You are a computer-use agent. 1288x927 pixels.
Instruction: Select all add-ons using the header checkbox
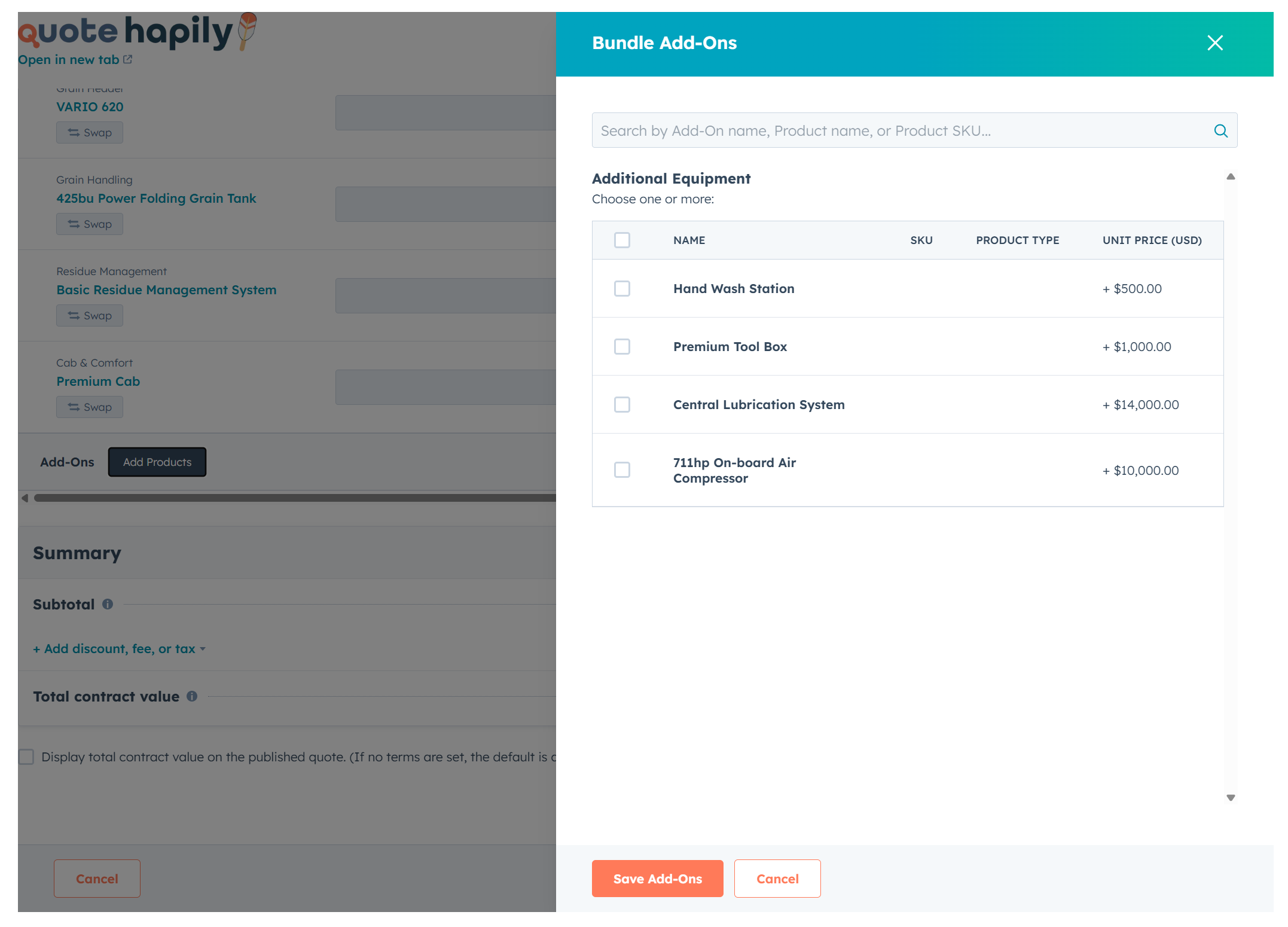pos(622,240)
